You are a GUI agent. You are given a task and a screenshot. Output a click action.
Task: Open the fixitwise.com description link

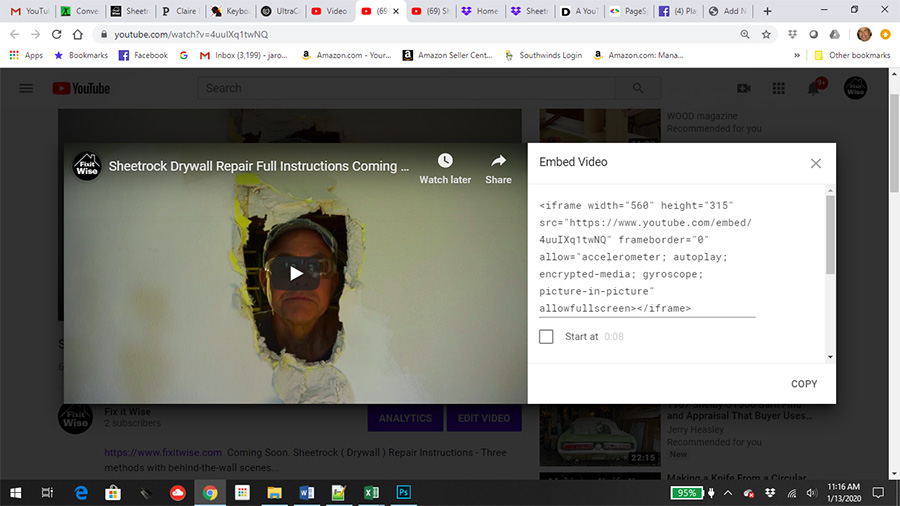click(x=163, y=453)
